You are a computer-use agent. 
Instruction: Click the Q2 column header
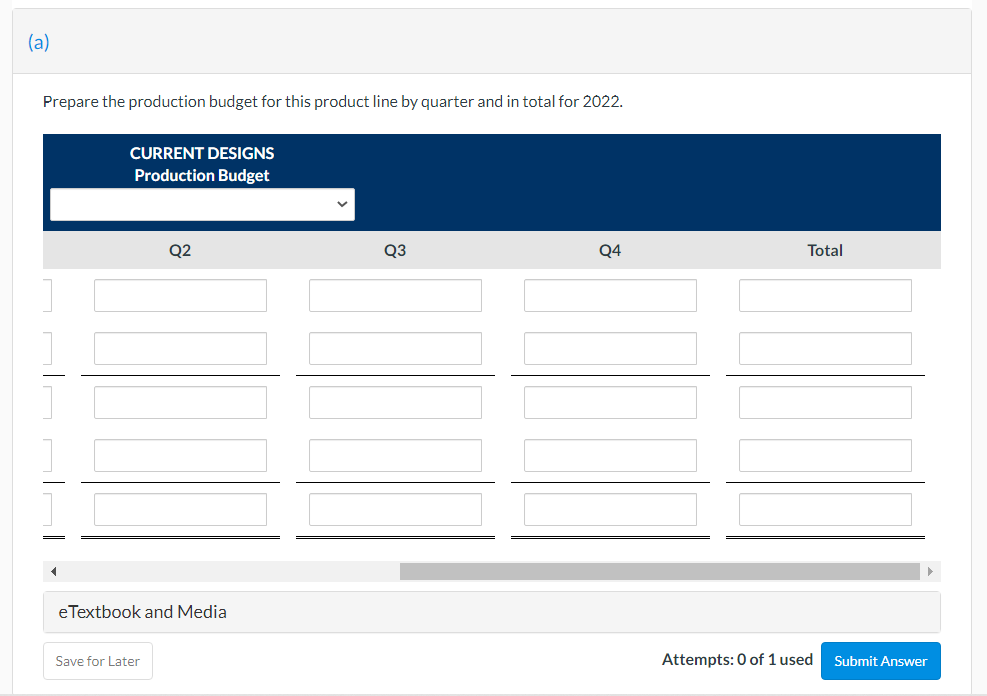click(180, 250)
